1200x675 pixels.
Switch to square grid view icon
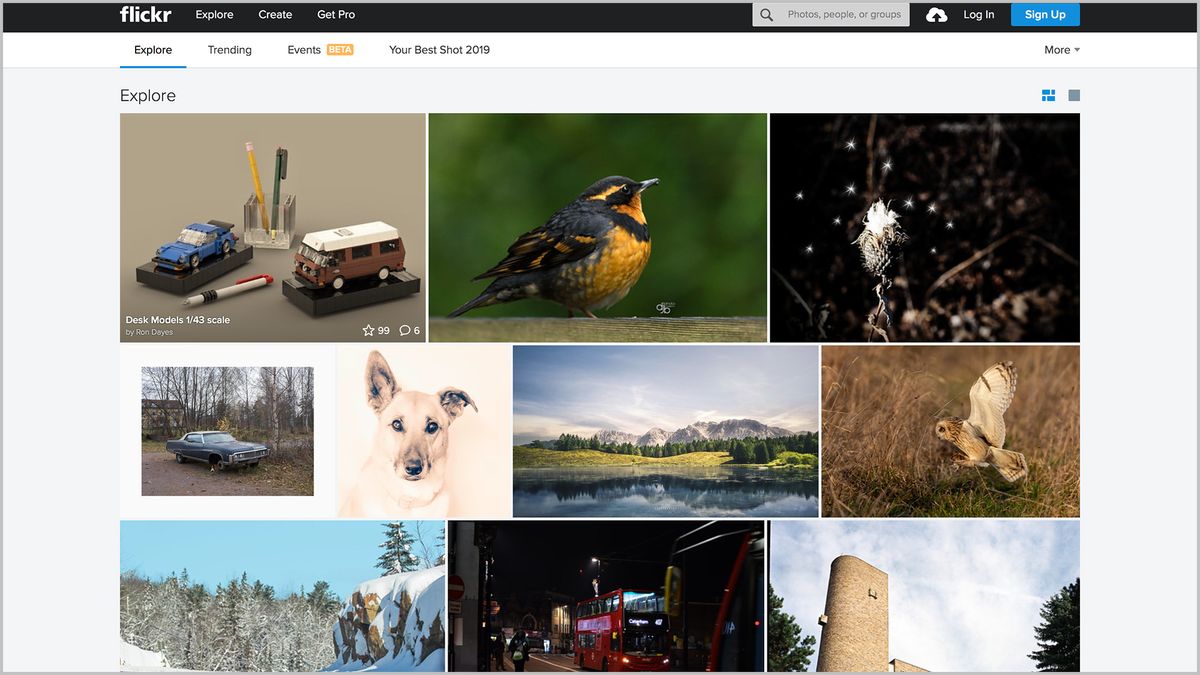(1073, 95)
